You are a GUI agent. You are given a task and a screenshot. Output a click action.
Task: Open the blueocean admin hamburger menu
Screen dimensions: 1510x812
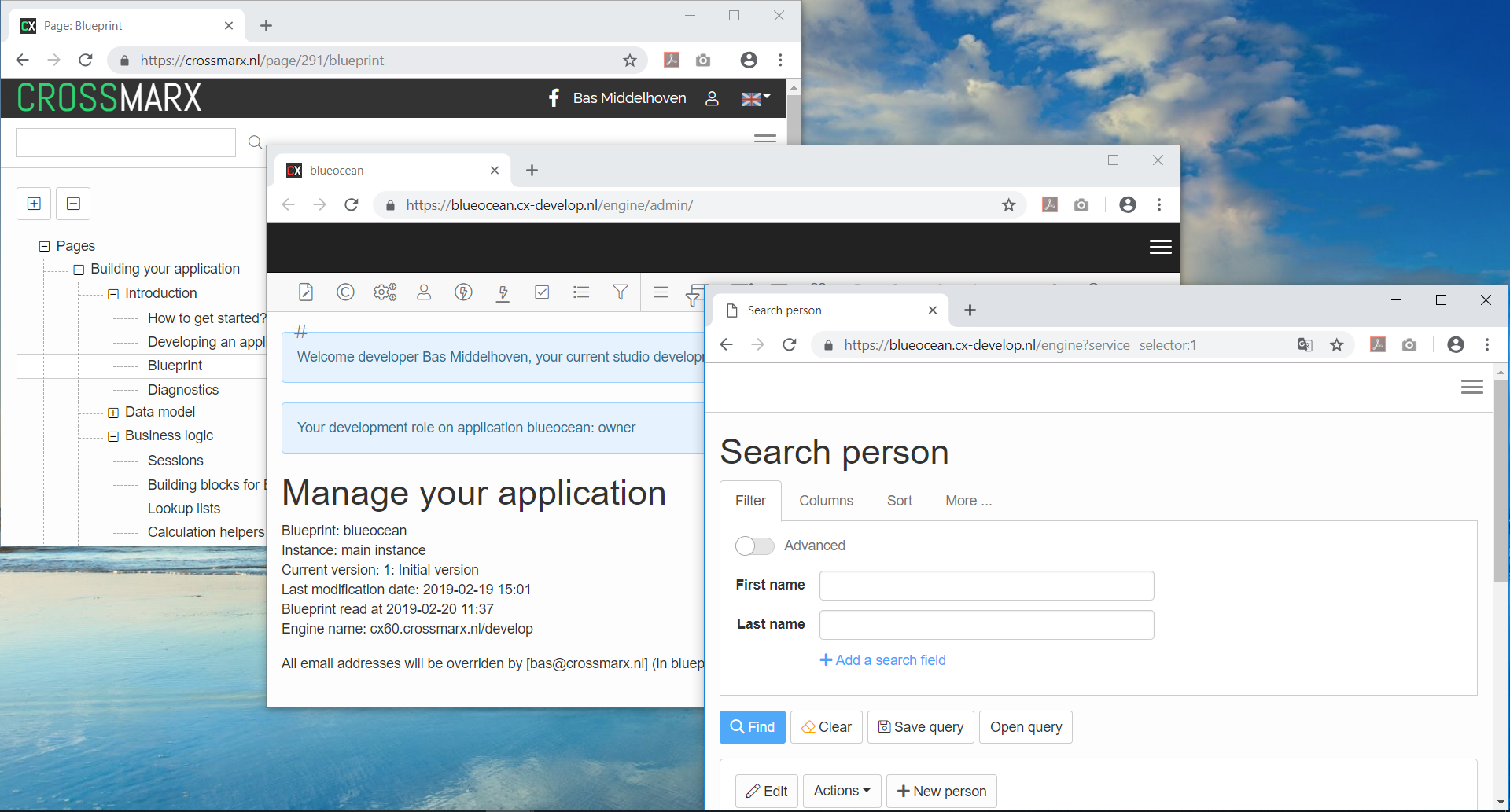click(1160, 248)
